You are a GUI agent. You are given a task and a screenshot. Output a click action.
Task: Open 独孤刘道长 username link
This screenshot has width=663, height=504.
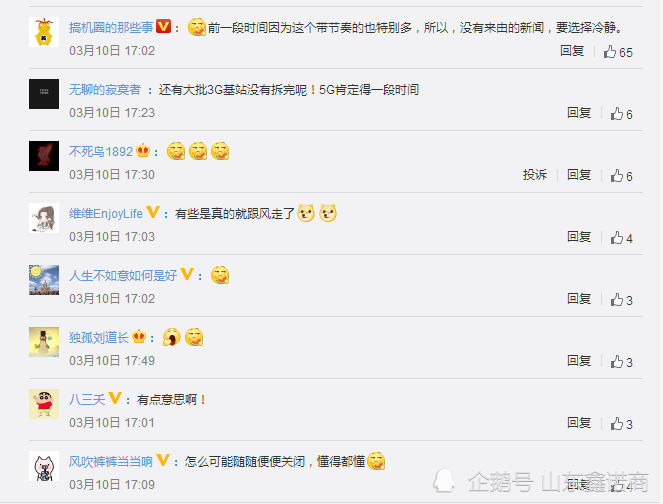click(x=99, y=337)
